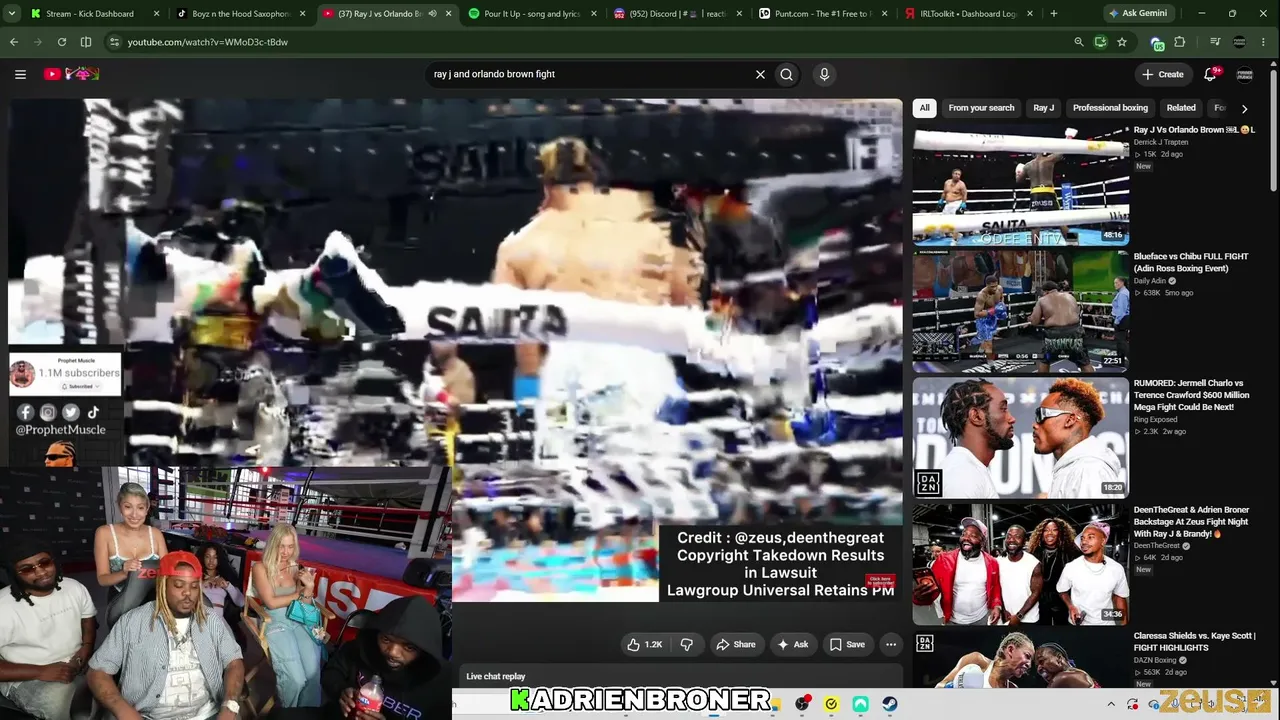
Task: Like the video
Action: coord(645,645)
